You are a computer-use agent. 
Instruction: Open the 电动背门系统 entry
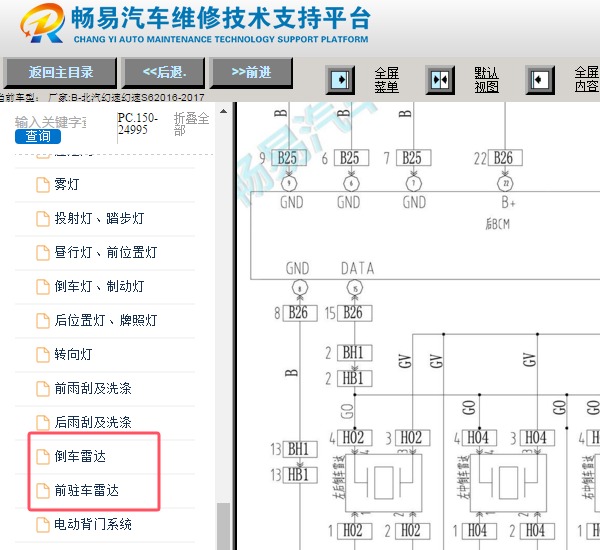pos(93,524)
